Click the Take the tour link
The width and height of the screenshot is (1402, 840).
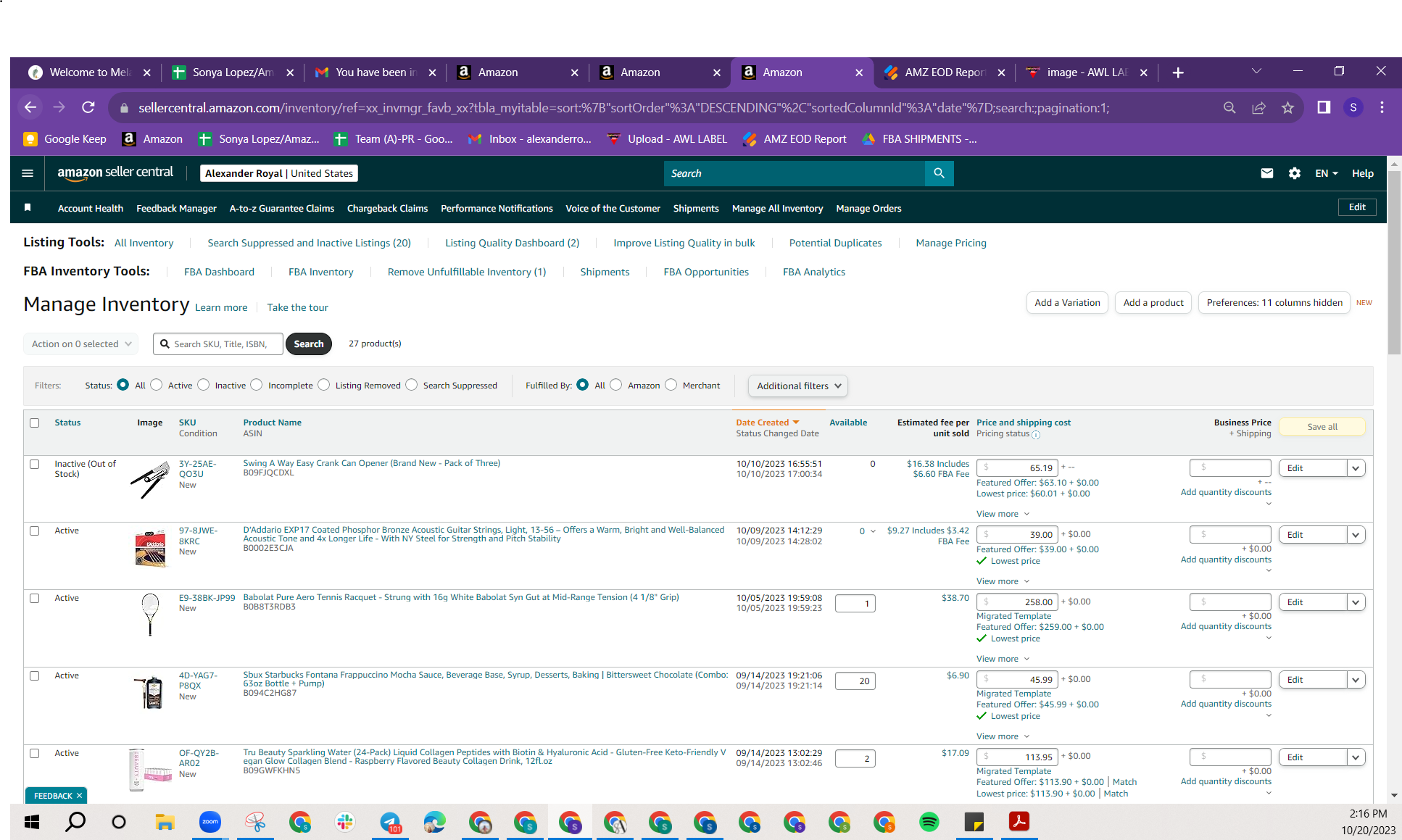tap(297, 307)
